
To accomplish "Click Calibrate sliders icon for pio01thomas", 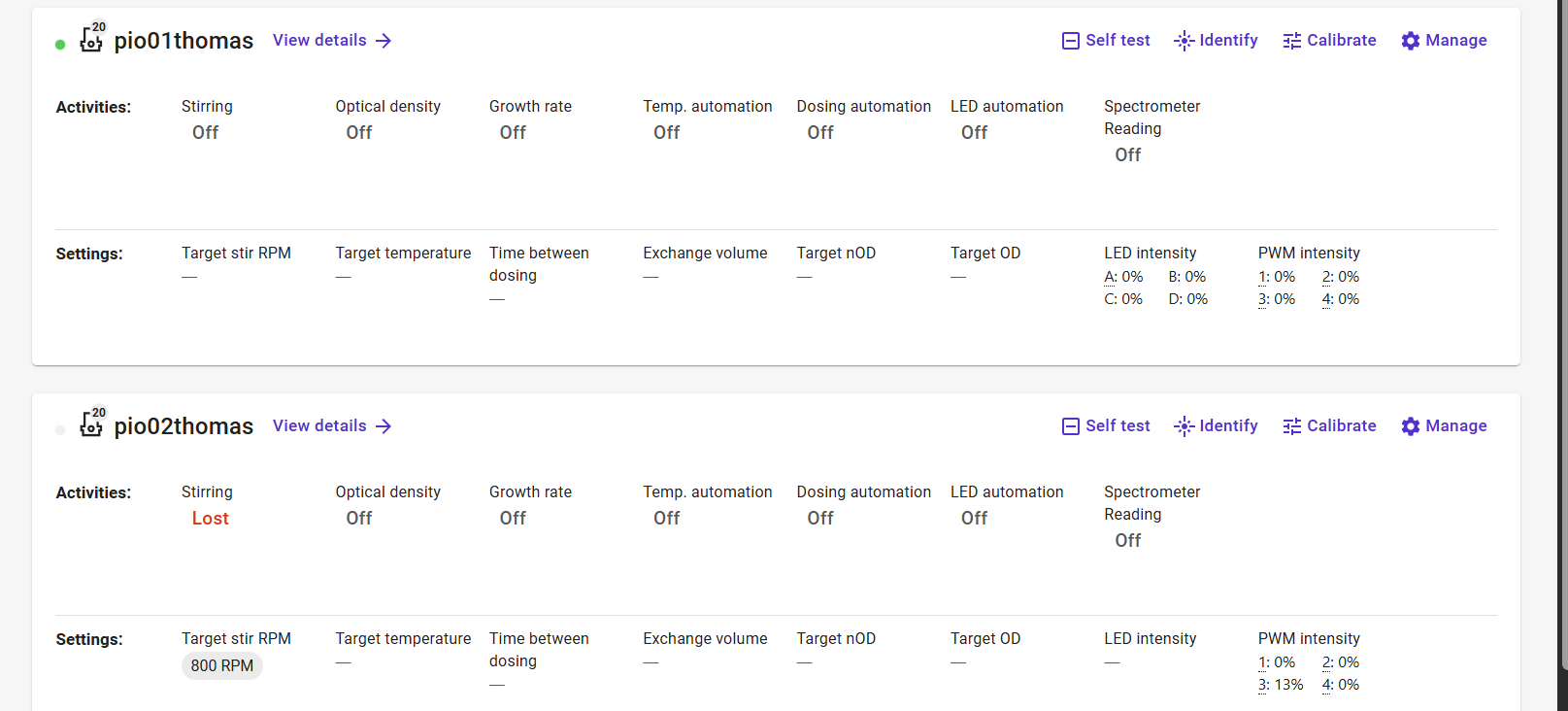I will click(x=1292, y=41).
